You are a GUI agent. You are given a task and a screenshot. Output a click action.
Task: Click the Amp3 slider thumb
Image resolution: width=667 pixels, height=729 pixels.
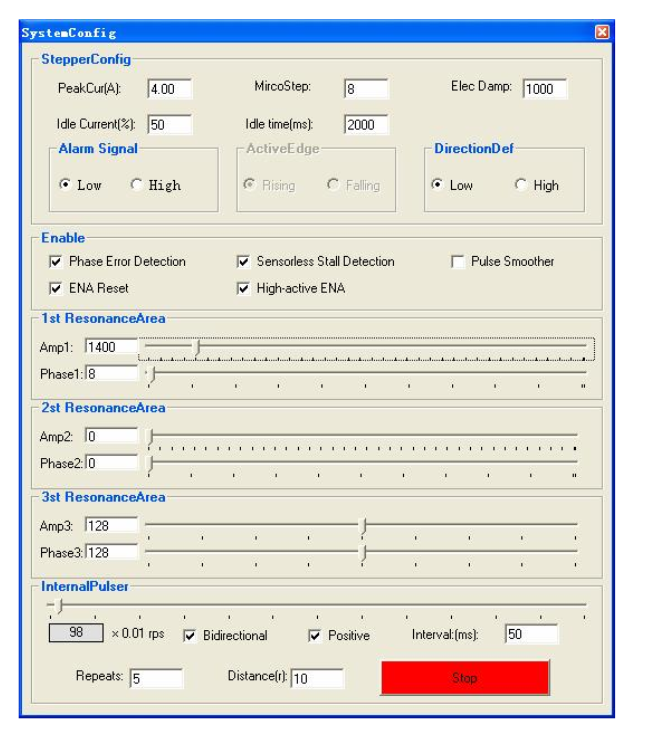pyautogui.click(x=364, y=525)
